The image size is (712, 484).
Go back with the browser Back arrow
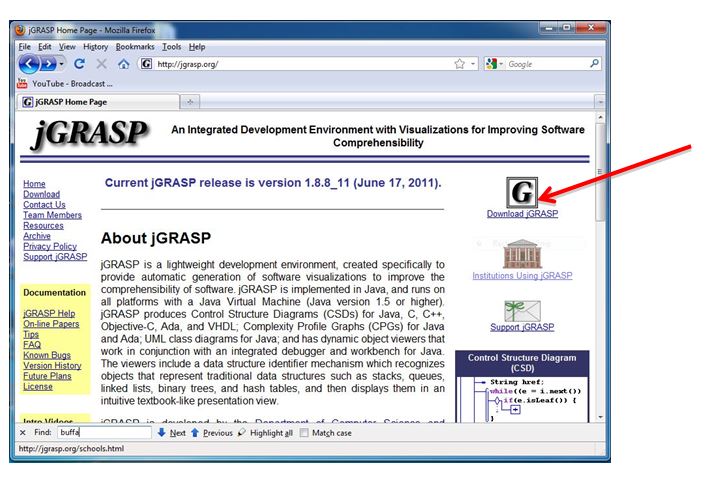(30, 64)
